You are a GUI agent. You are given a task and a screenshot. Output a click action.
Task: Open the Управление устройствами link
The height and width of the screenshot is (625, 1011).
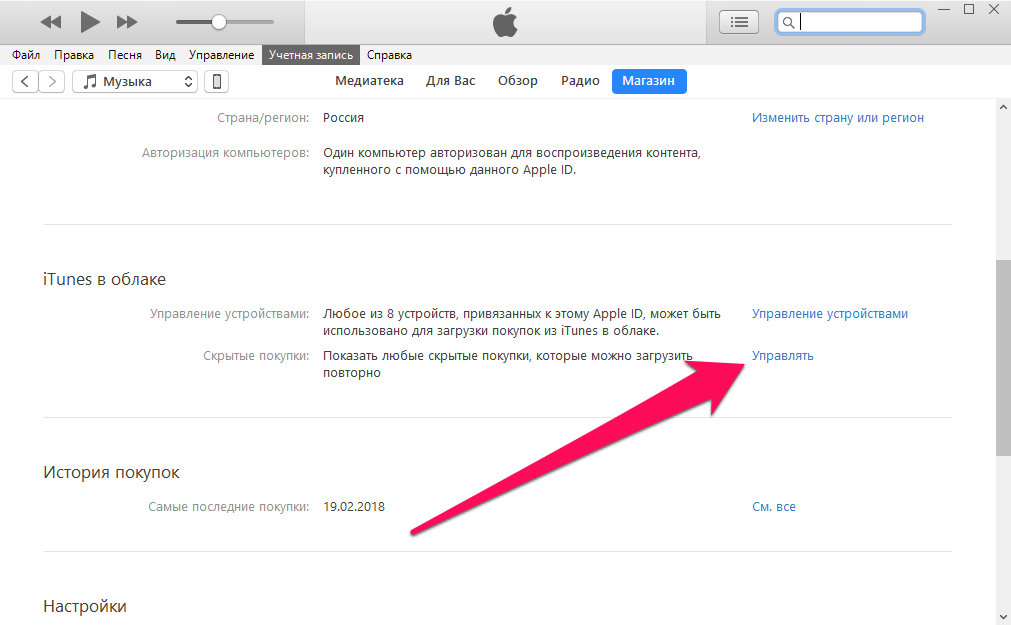pyautogui.click(x=830, y=314)
